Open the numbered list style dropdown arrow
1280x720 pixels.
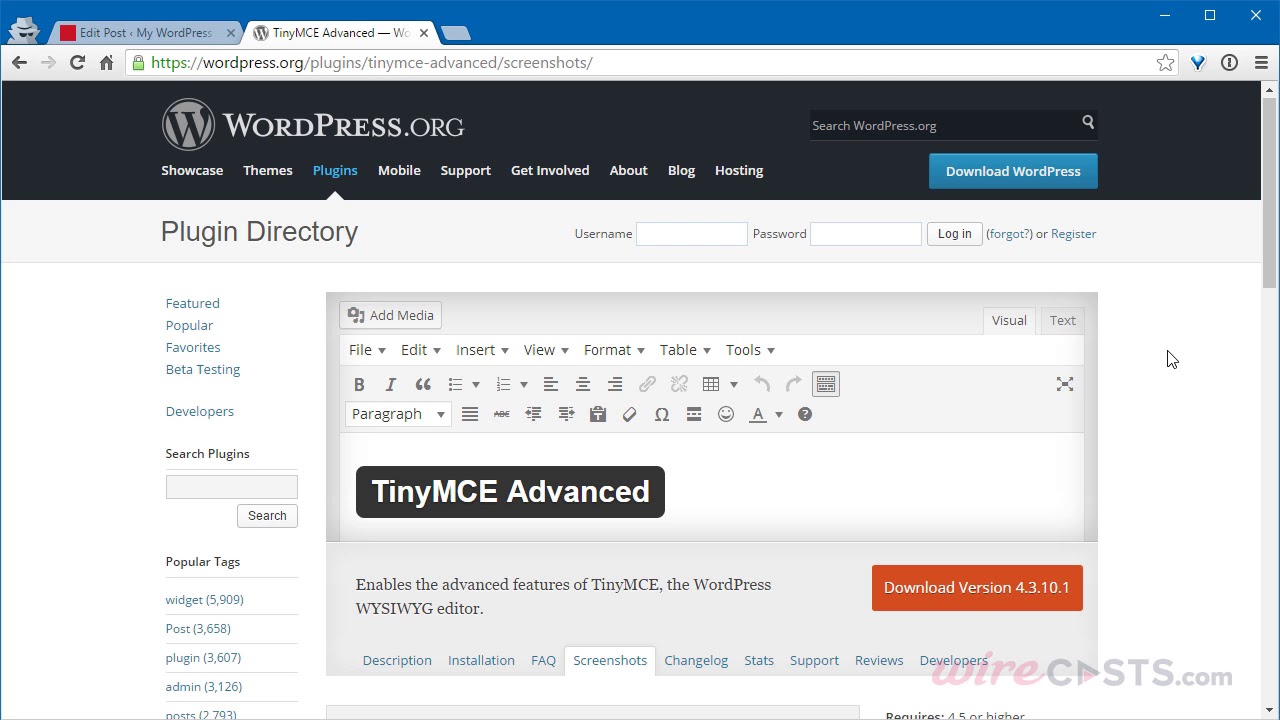(x=524, y=385)
